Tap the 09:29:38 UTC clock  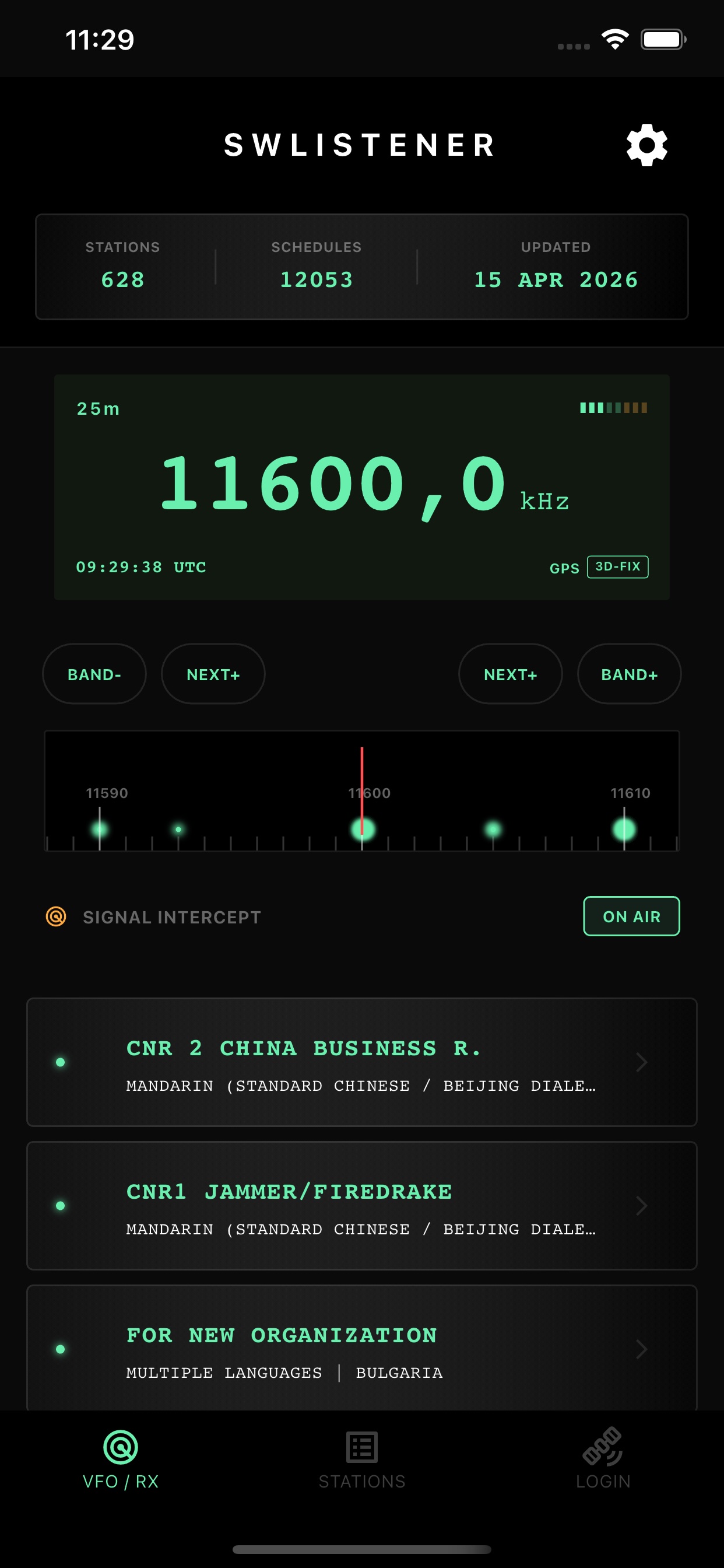tap(141, 566)
